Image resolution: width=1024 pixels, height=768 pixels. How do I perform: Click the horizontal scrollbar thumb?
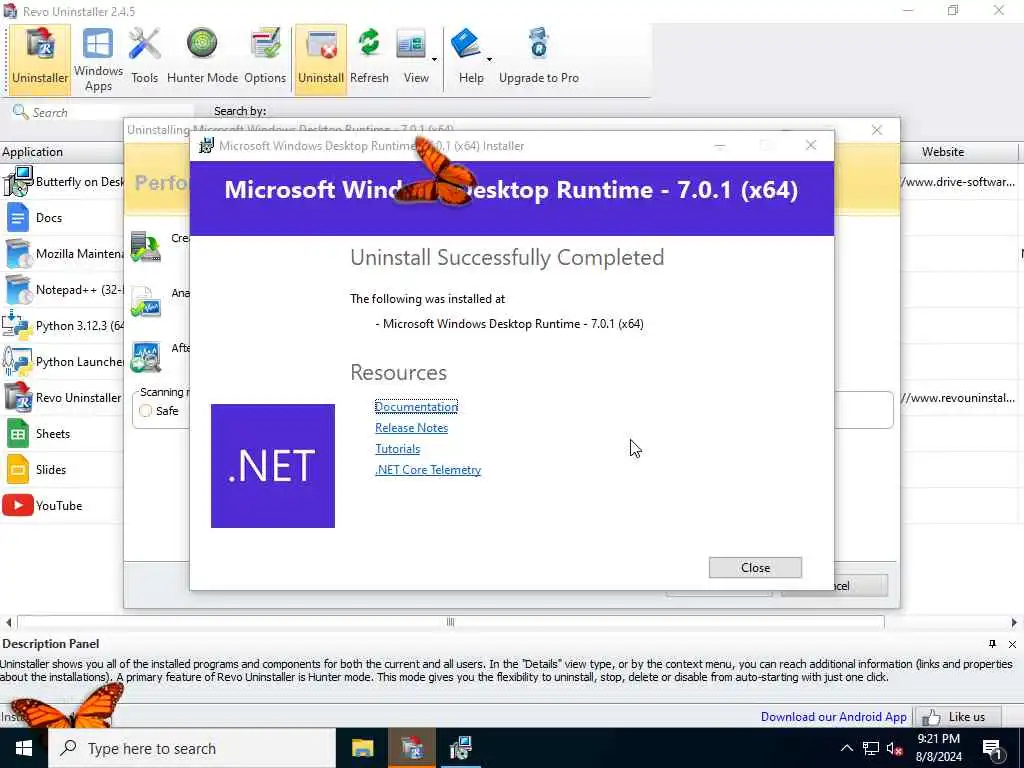tap(451, 622)
